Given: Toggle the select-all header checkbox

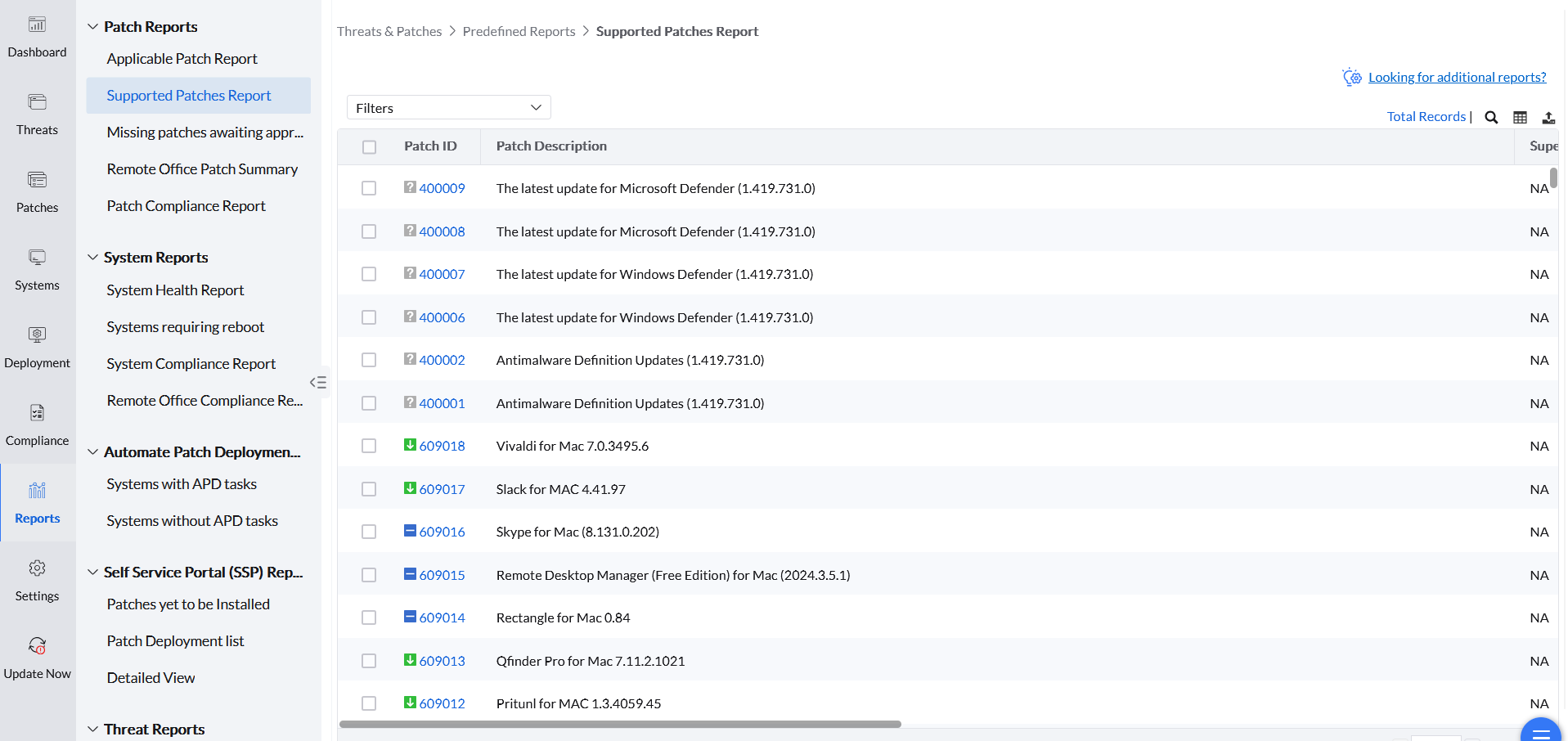Looking at the screenshot, I should point(369,147).
